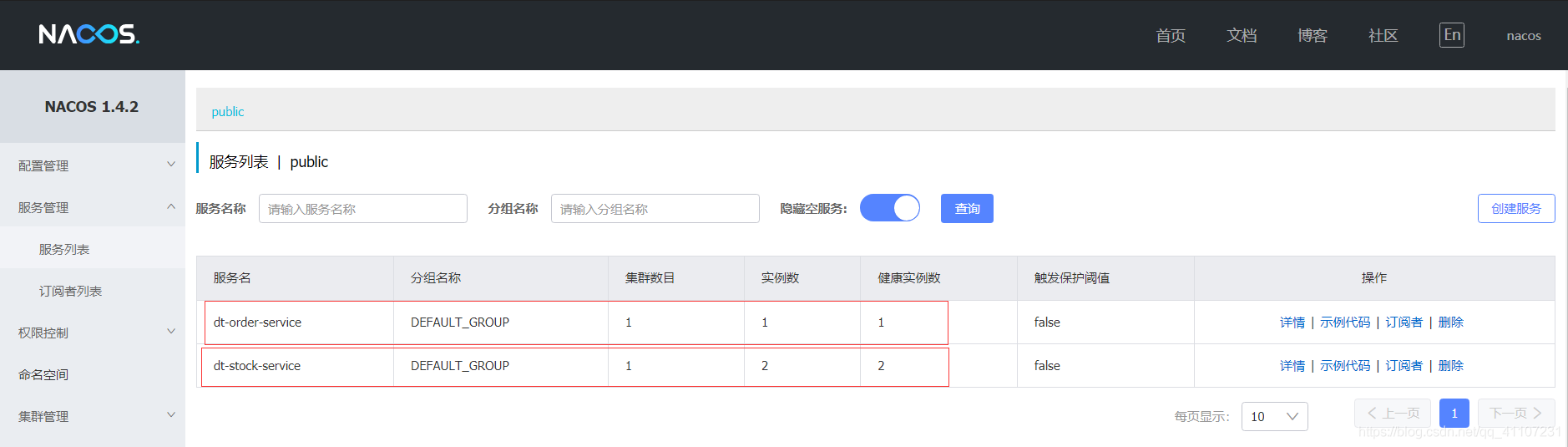Click 删除 for dt-order-service
Screen dimensions: 1568x447
pos(1451,323)
